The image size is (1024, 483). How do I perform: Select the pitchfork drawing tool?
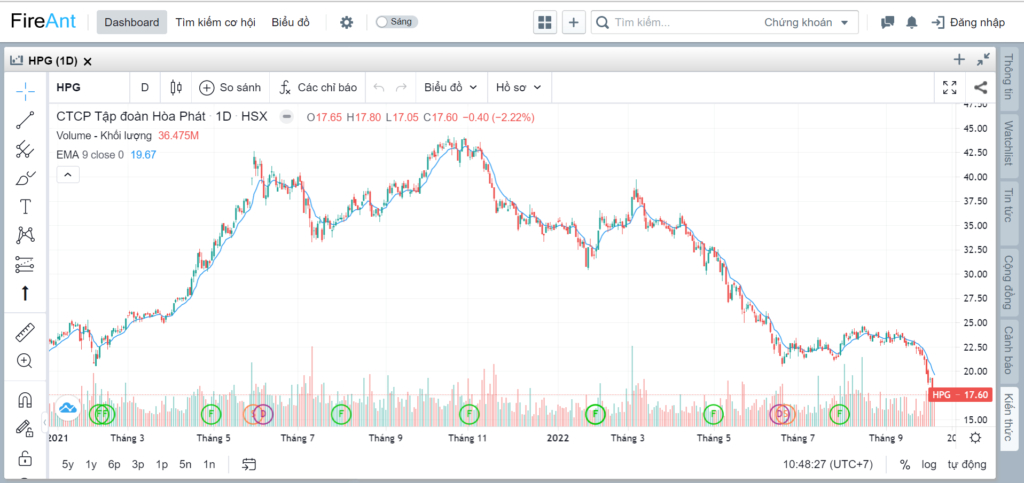(25, 149)
